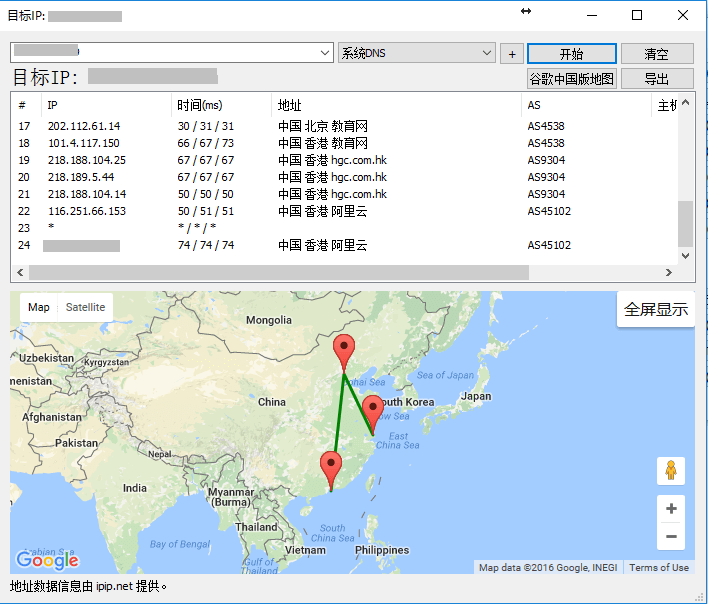The height and width of the screenshot is (604, 708).
Task: Select row with IP 101.4.117.150
Action: 344,143
